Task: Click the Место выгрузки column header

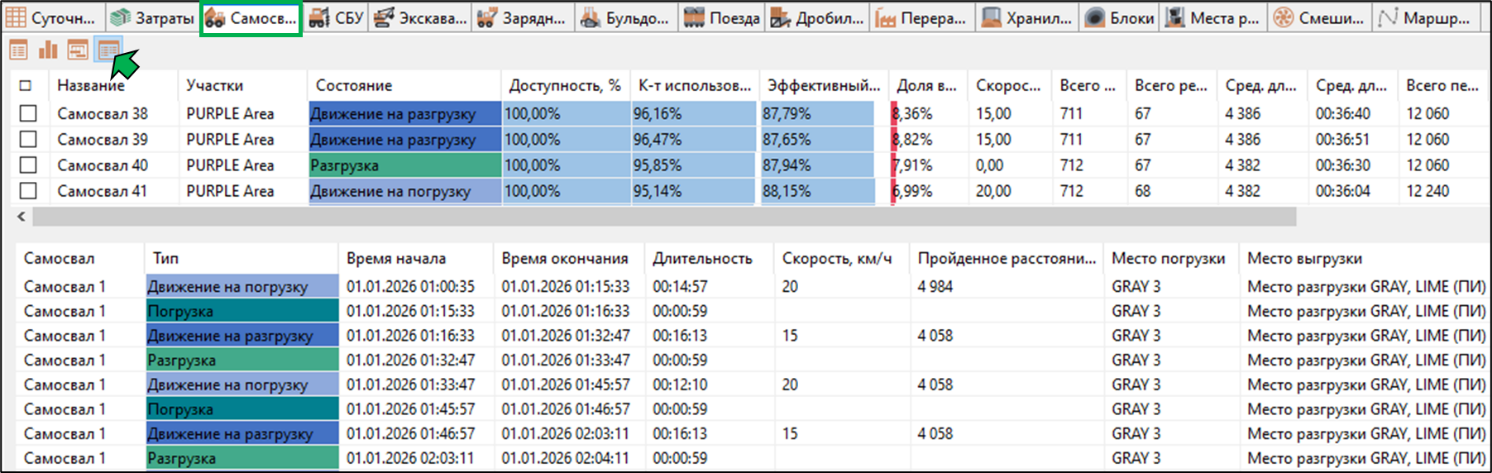Action: (1365, 258)
